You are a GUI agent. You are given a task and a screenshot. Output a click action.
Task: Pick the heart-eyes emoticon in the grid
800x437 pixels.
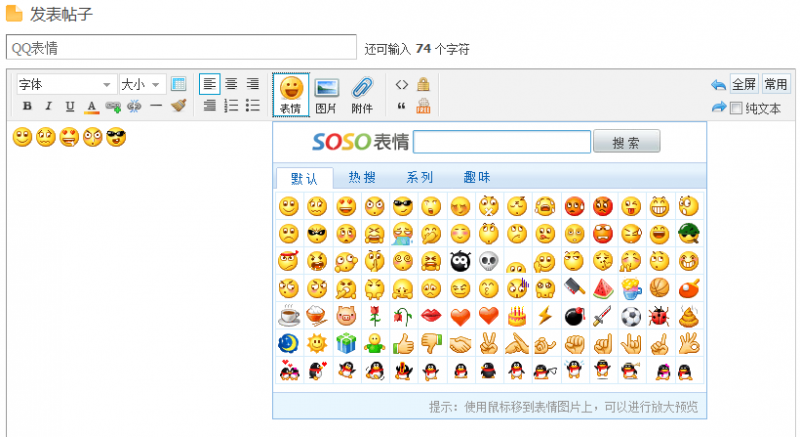click(x=346, y=207)
